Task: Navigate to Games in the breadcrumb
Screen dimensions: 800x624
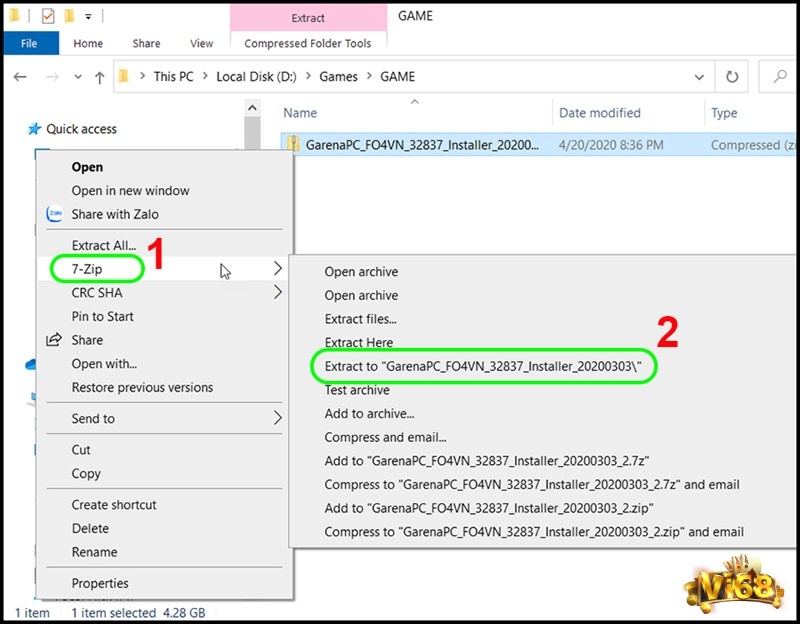Action: tap(338, 77)
